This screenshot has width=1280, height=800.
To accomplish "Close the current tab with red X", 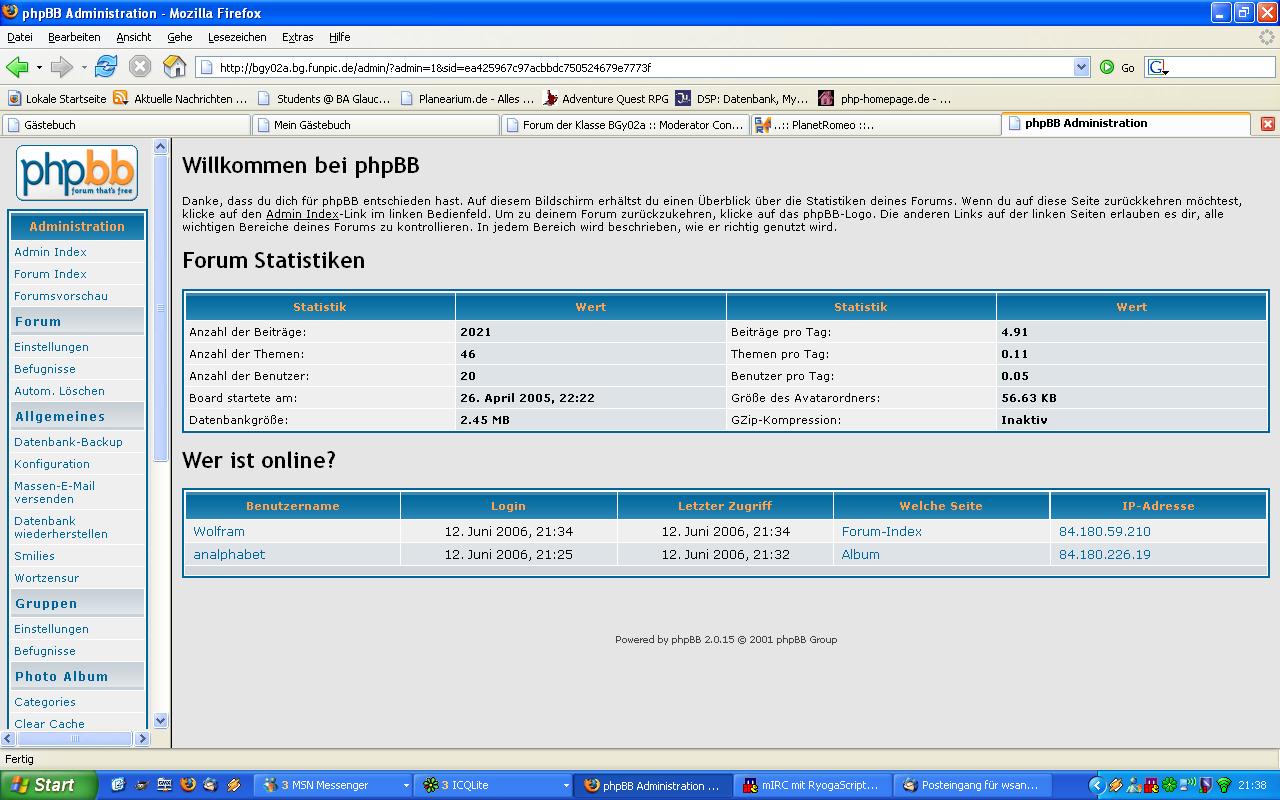I will tap(1267, 124).
